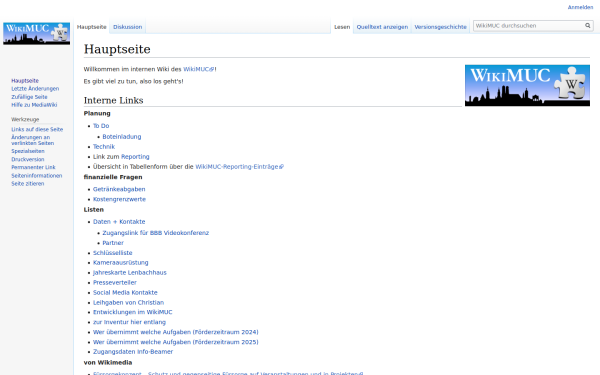Open the Technik link
The height and width of the screenshot is (375, 600).
coord(104,147)
